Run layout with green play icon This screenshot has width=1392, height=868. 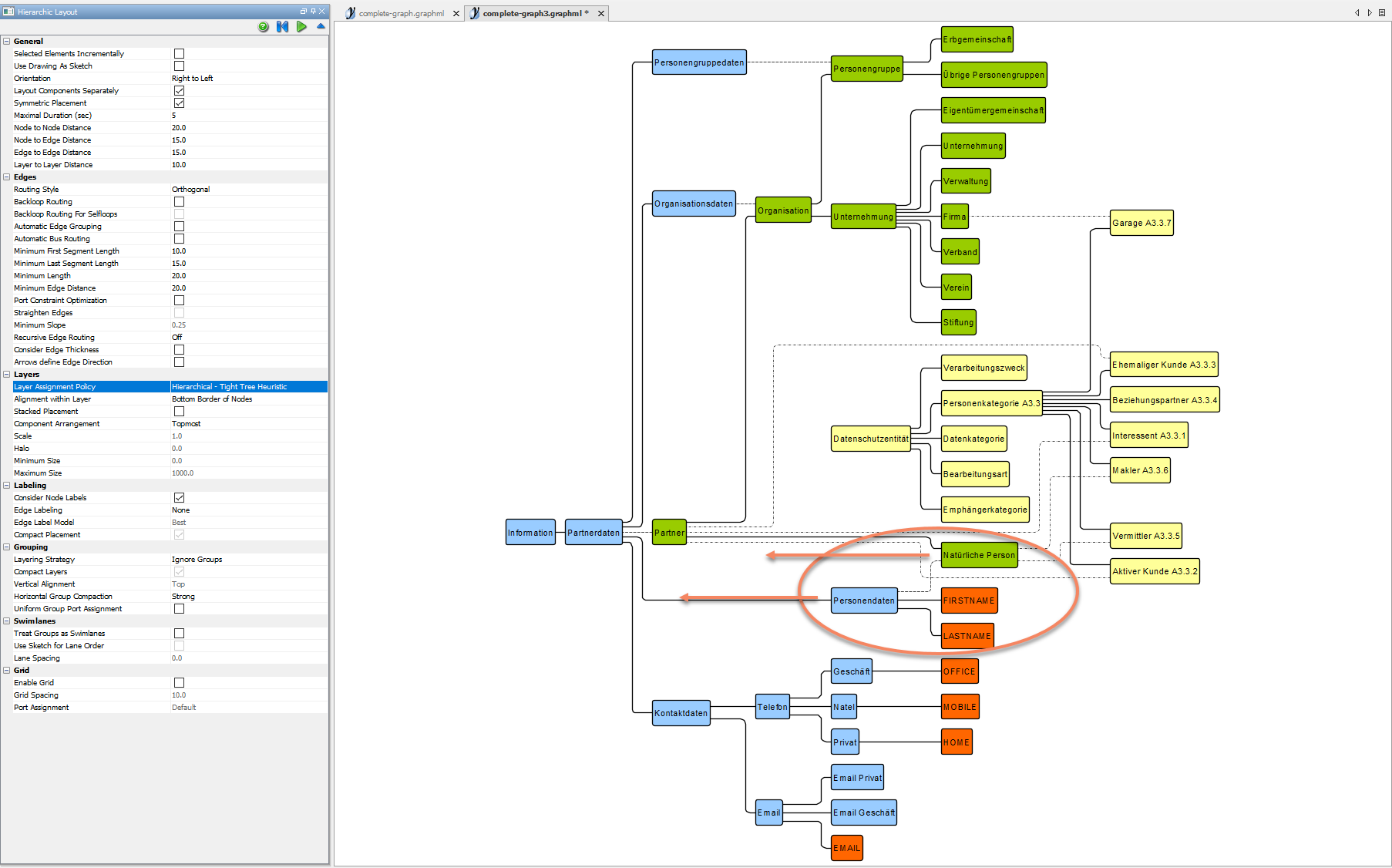[x=301, y=27]
